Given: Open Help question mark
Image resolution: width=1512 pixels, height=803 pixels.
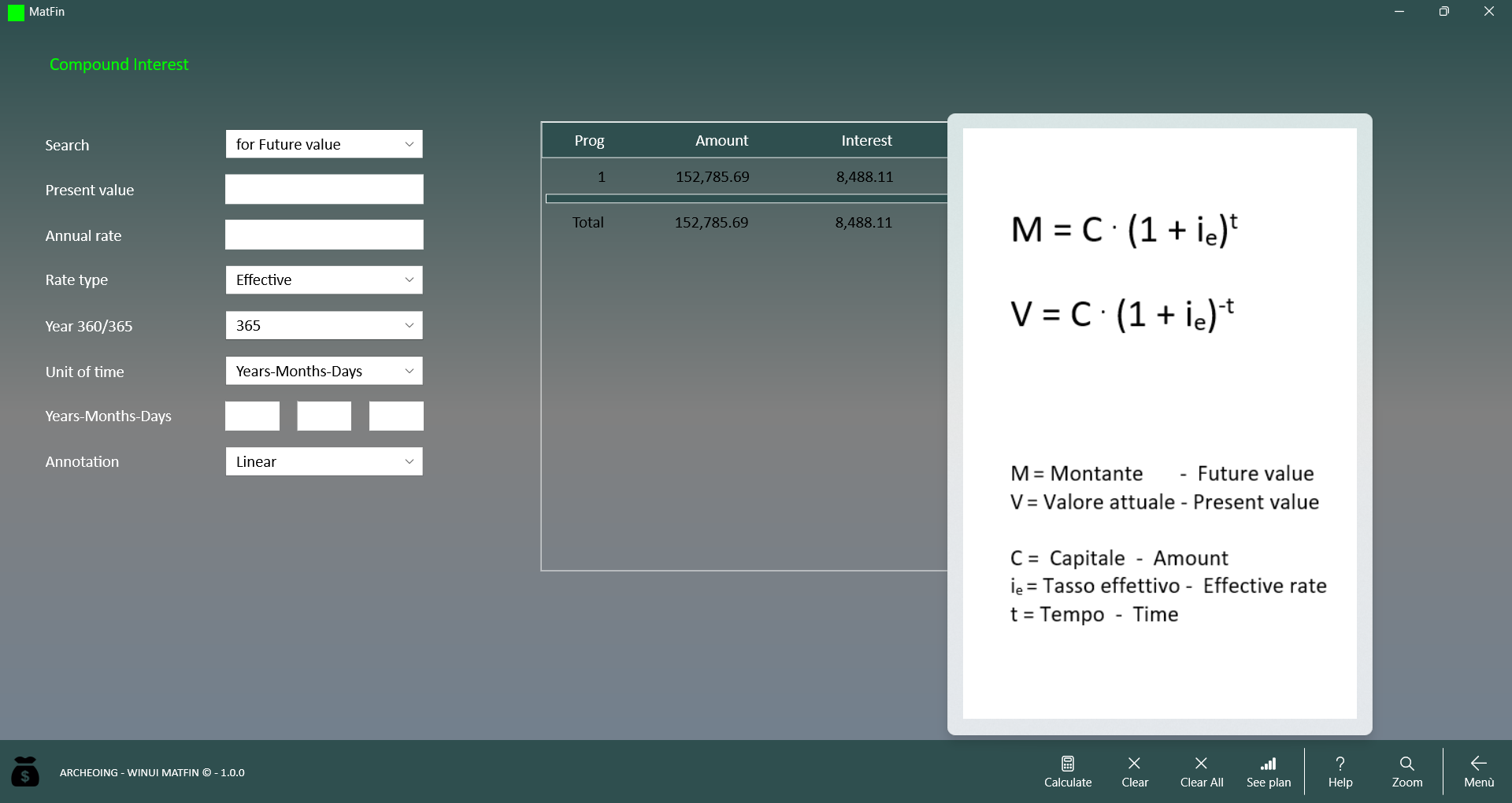Looking at the screenshot, I should pos(1340,772).
